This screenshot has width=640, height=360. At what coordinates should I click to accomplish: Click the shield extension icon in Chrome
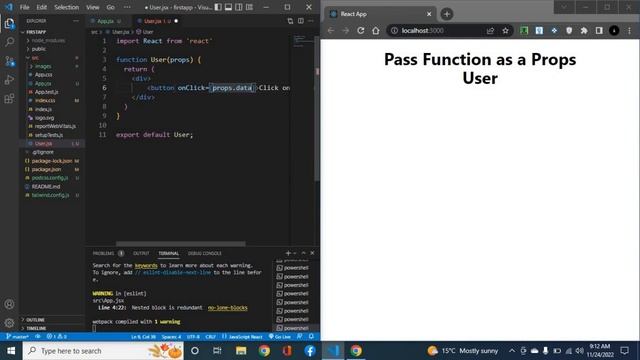(x=569, y=31)
